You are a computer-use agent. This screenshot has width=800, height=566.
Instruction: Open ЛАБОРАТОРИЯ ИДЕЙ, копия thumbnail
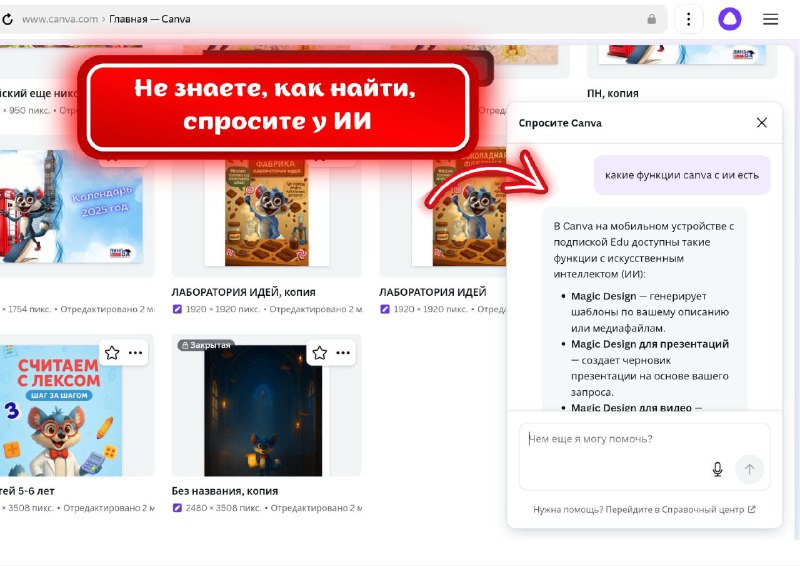click(x=266, y=210)
